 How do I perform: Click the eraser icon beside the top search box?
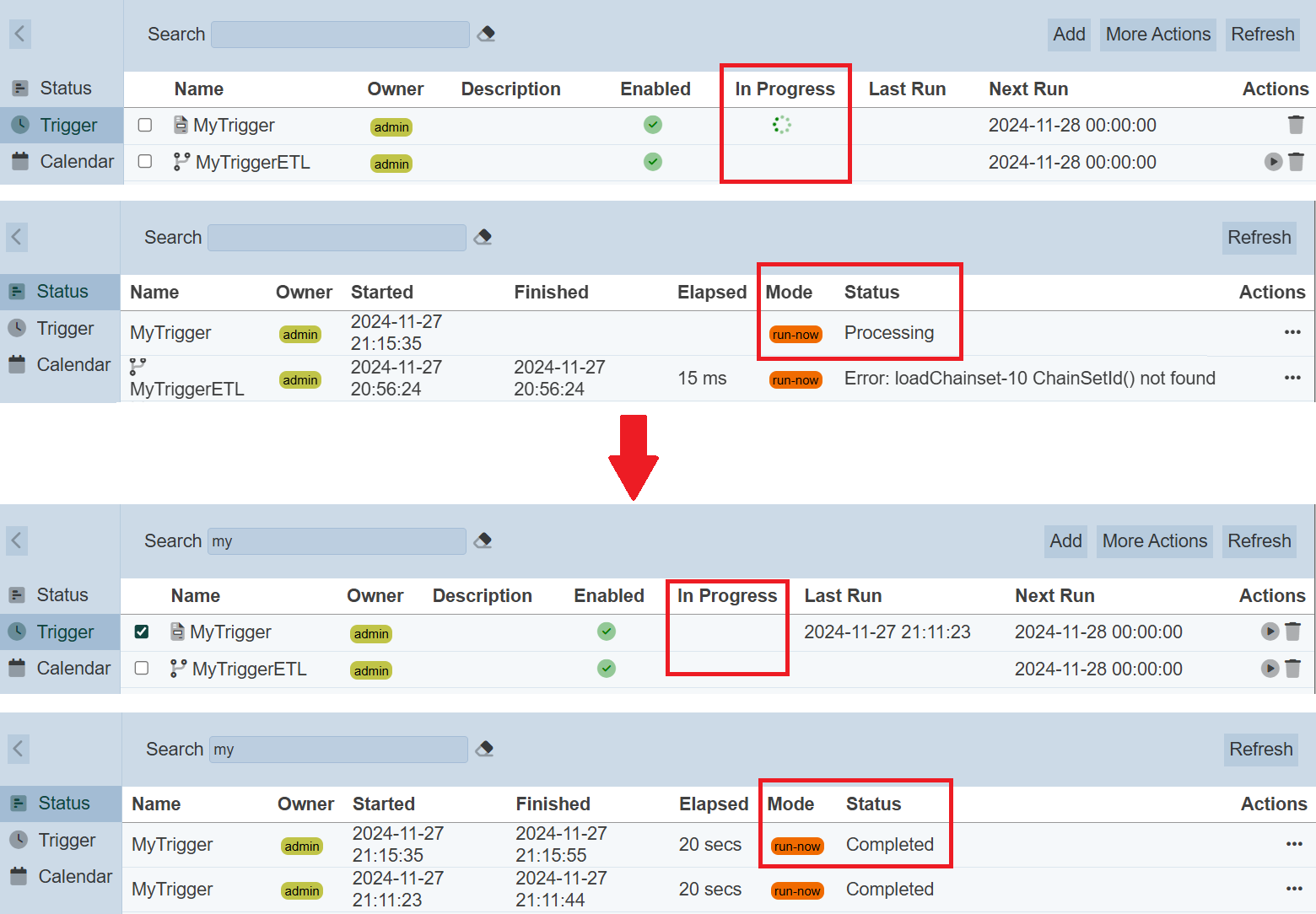coord(486,34)
